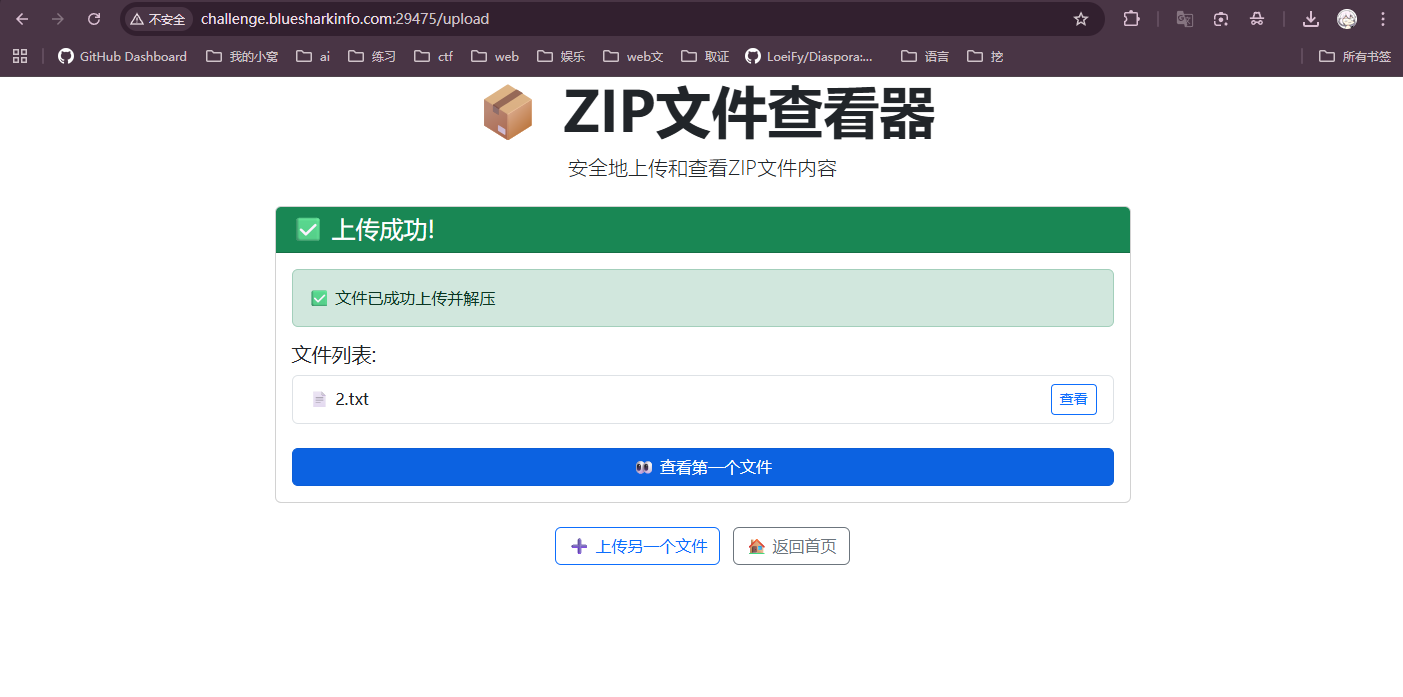
Task: Open the "取证" bookmark folder
Action: [x=705, y=56]
